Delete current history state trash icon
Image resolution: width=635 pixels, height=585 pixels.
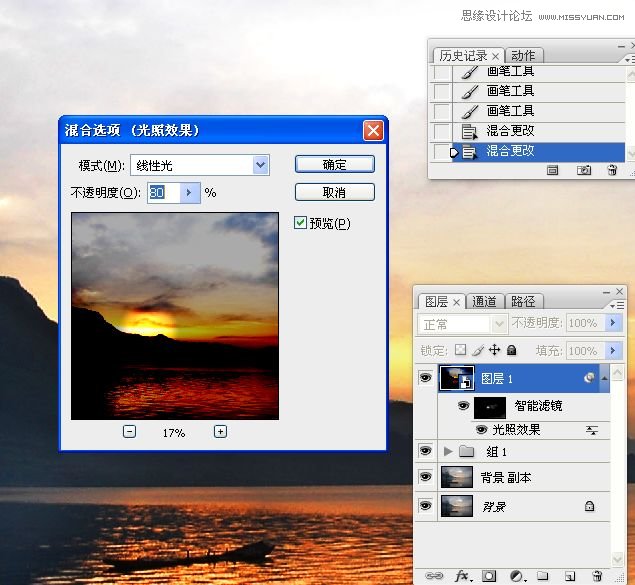pyautogui.click(x=612, y=170)
